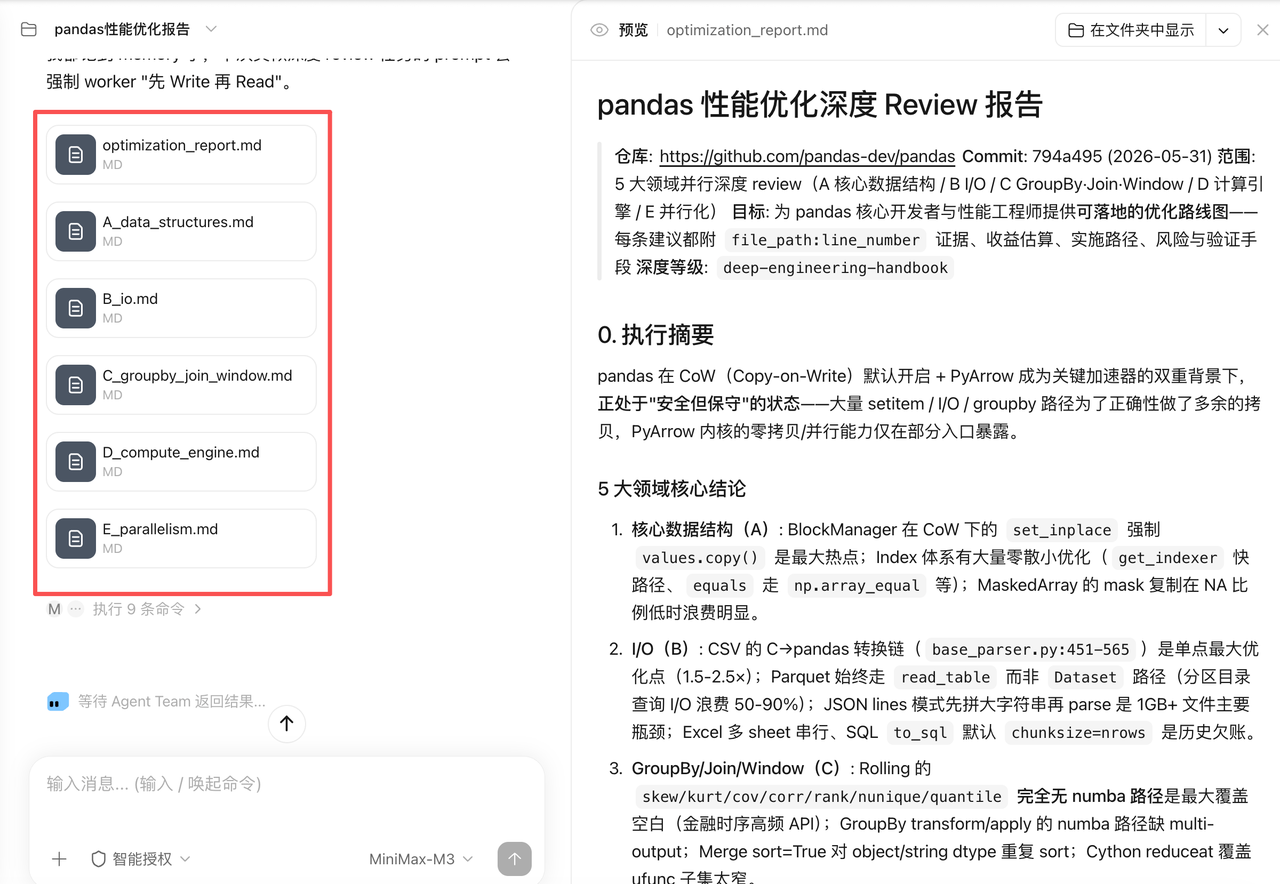
Task: Open the C_groupby_join_window.md file card
Action: click(x=181, y=385)
